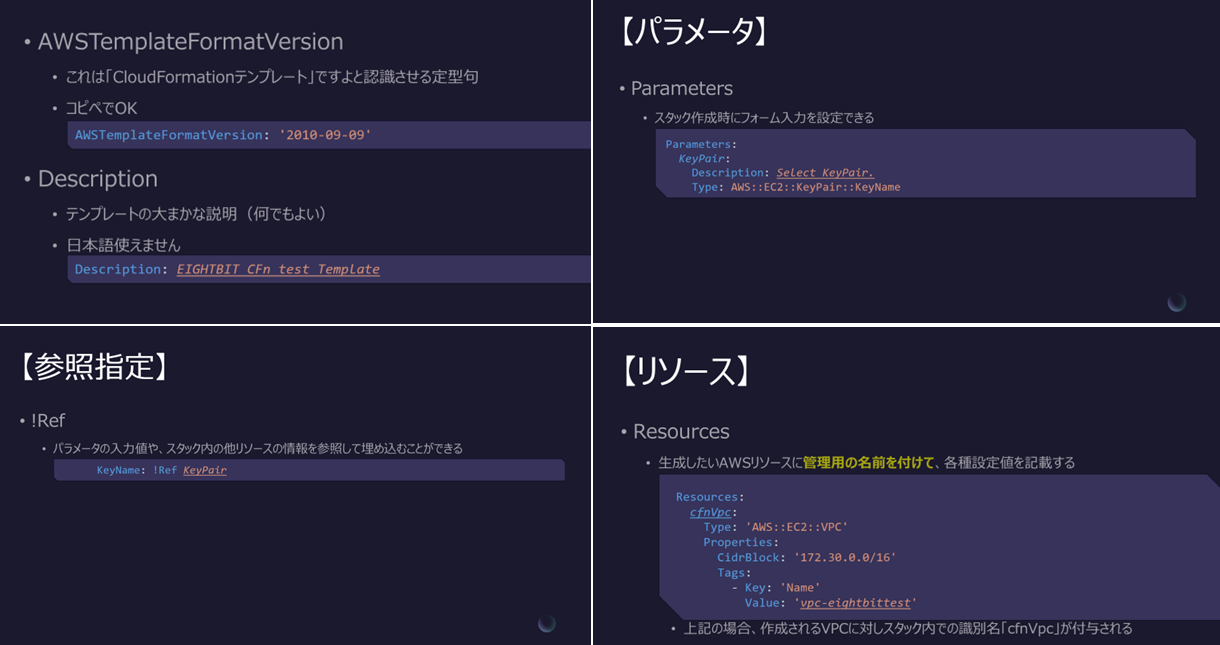
Task: Click the underlined cfnVpc resource name
Action: tap(710, 512)
